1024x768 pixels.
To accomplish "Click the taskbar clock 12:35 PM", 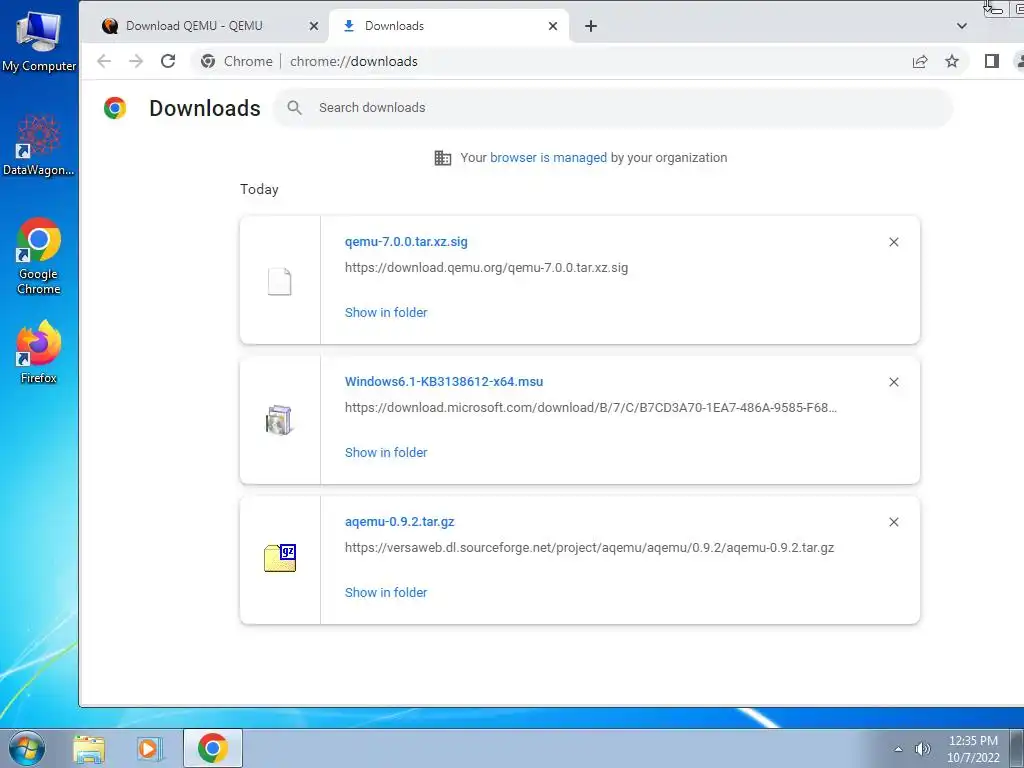I will coord(973,749).
